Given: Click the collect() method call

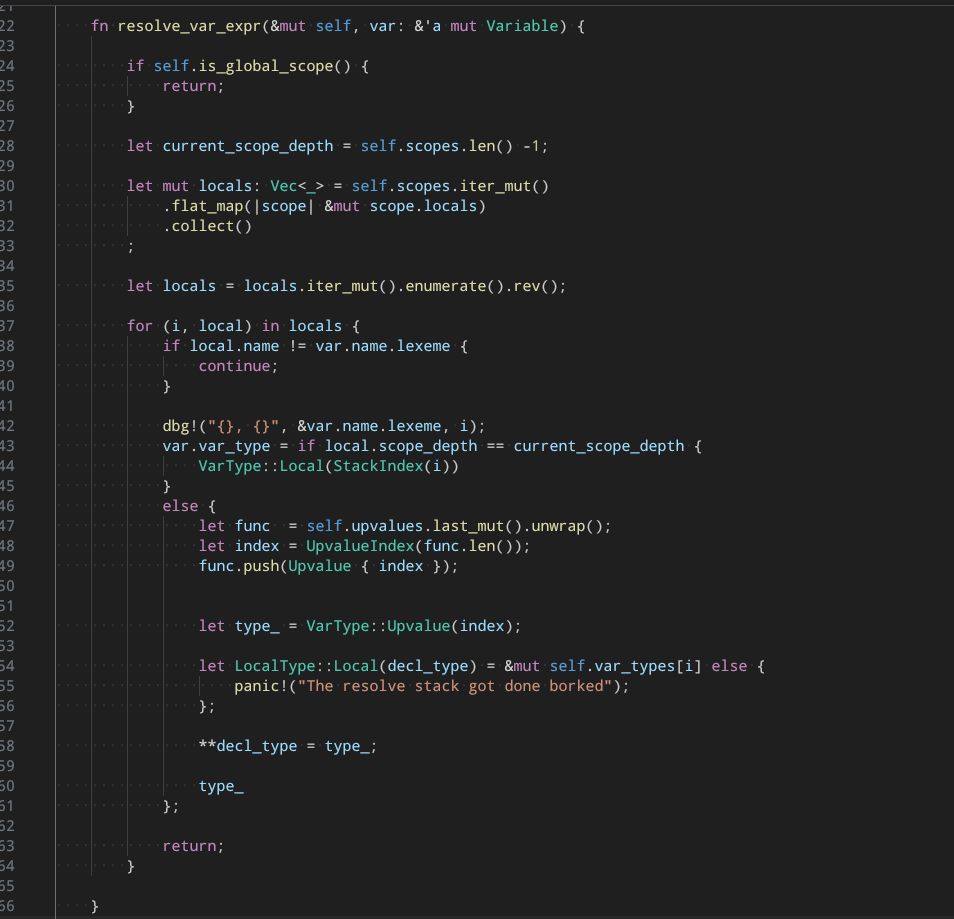Looking at the screenshot, I should point(211,226).
